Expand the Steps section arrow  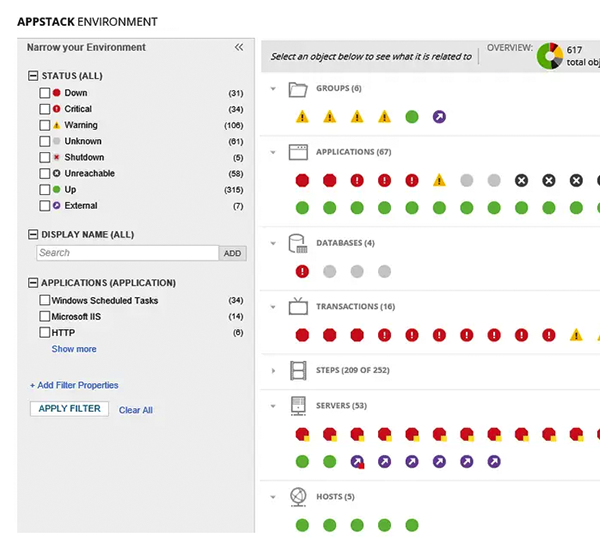coord(273,370)
